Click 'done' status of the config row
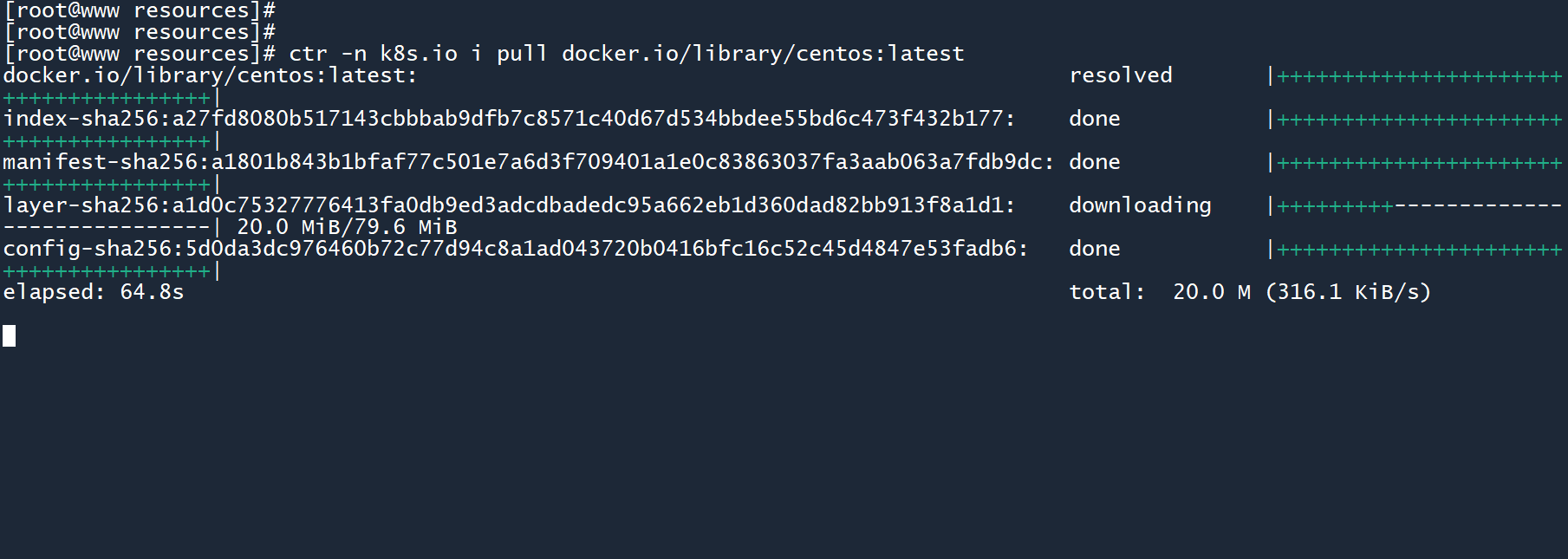Viewport: 1568px width, 559px height. pyautogui.click(x=1094, y=249)
